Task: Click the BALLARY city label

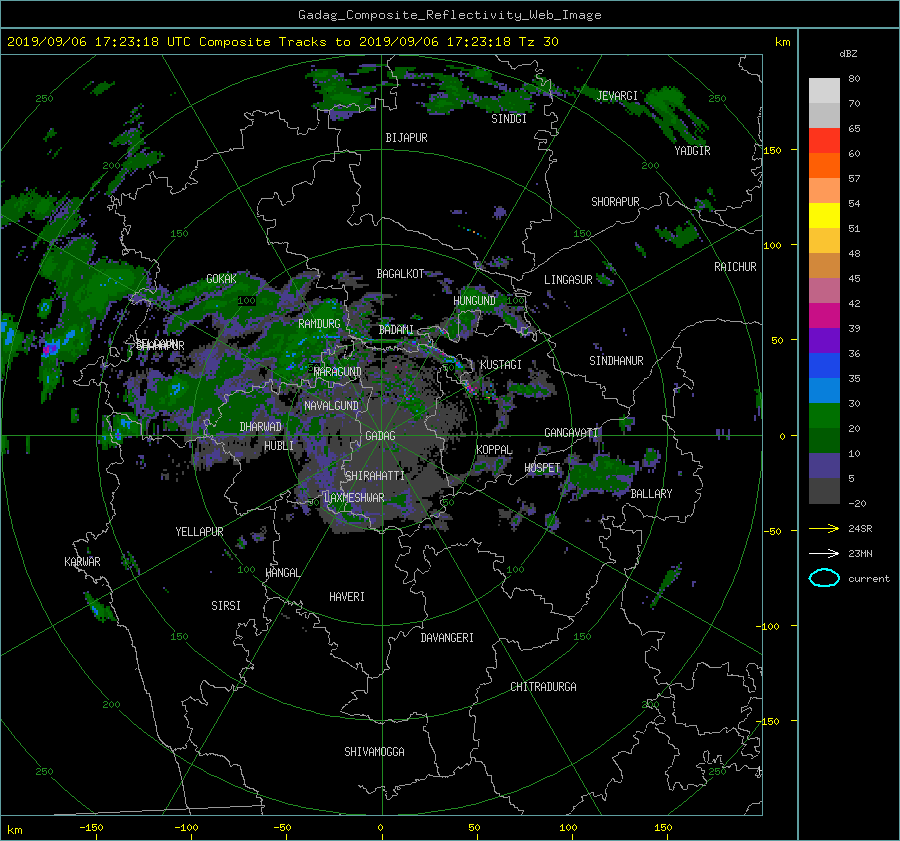Action: [x=651, y=494]
